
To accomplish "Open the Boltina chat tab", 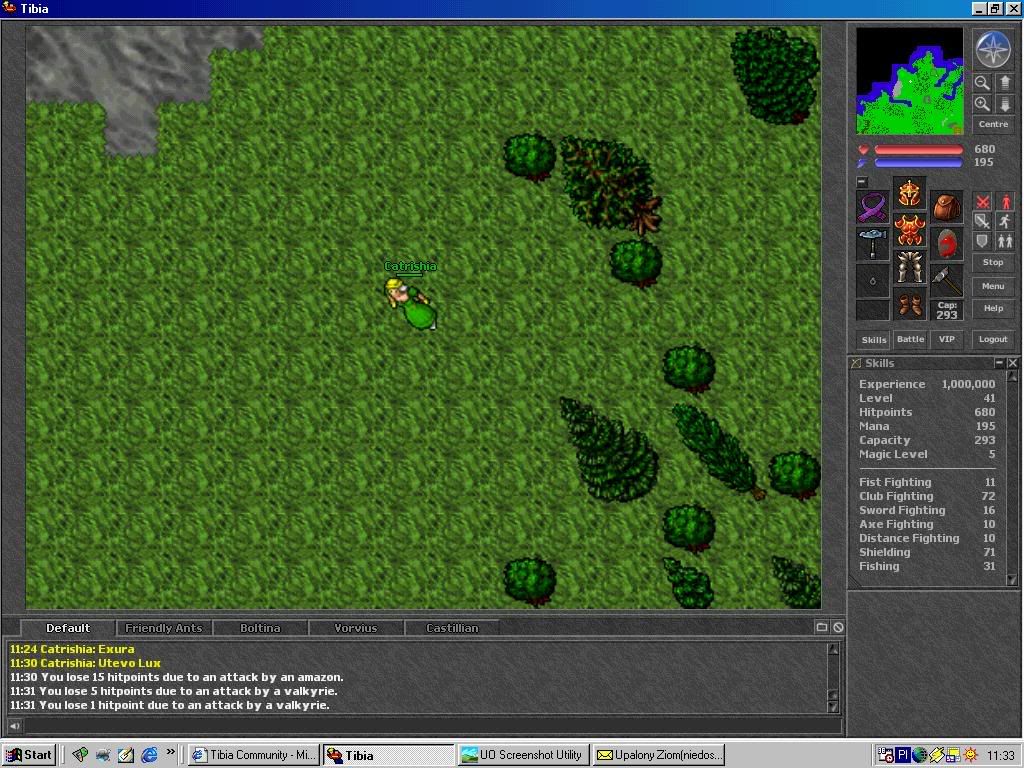I will coord(259,628).
